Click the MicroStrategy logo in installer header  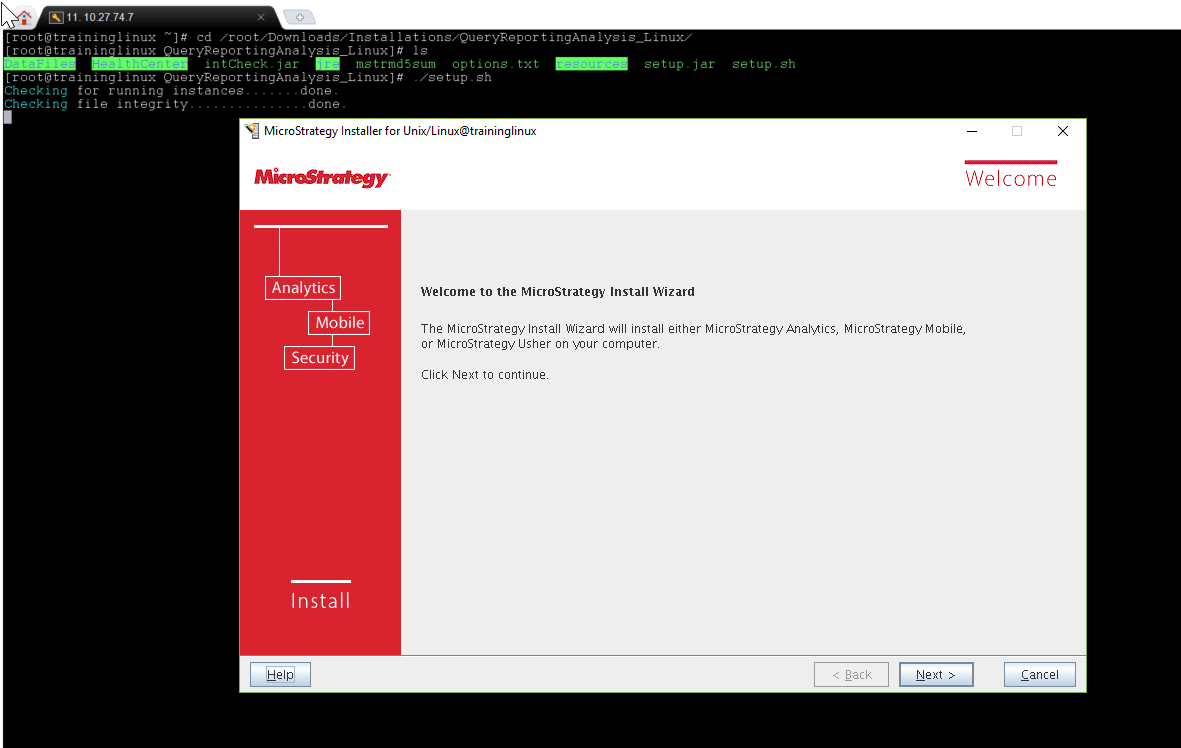tap(321, 178)
